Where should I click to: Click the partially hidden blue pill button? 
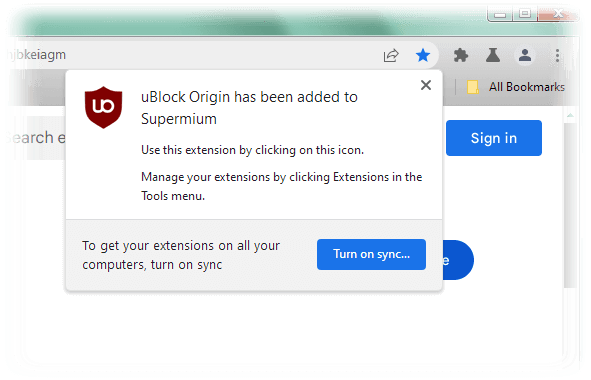[458, 260]
